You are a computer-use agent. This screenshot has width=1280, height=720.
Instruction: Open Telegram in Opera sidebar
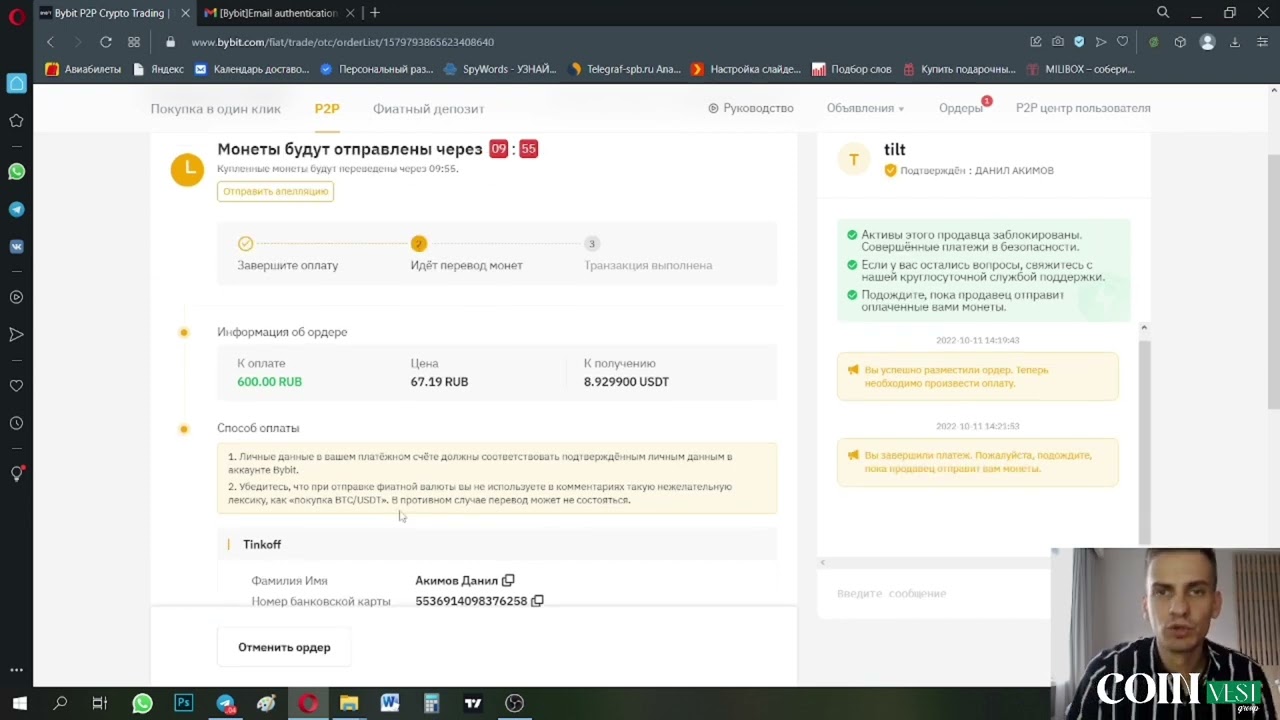point(16,210)
